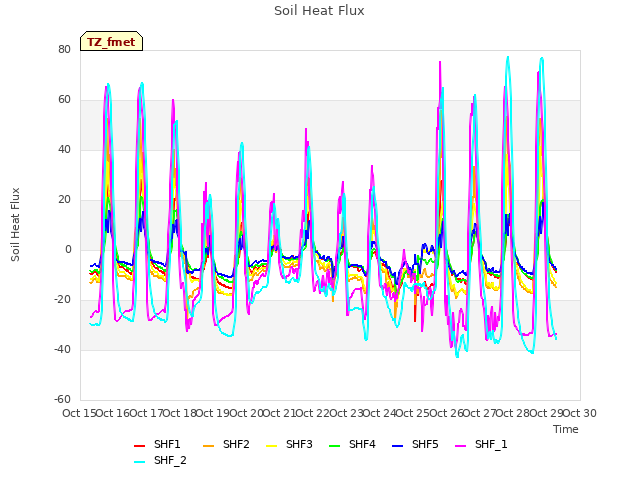640x480 pixels.
Task: Click the TZ_fmet annotation label
Action: (111, 42)
